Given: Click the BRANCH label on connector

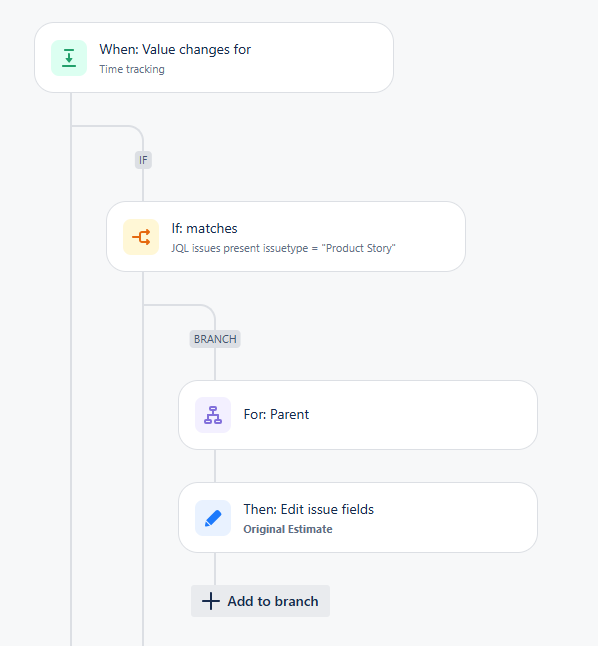Looking at the screenshot, I should coord(215,339).
